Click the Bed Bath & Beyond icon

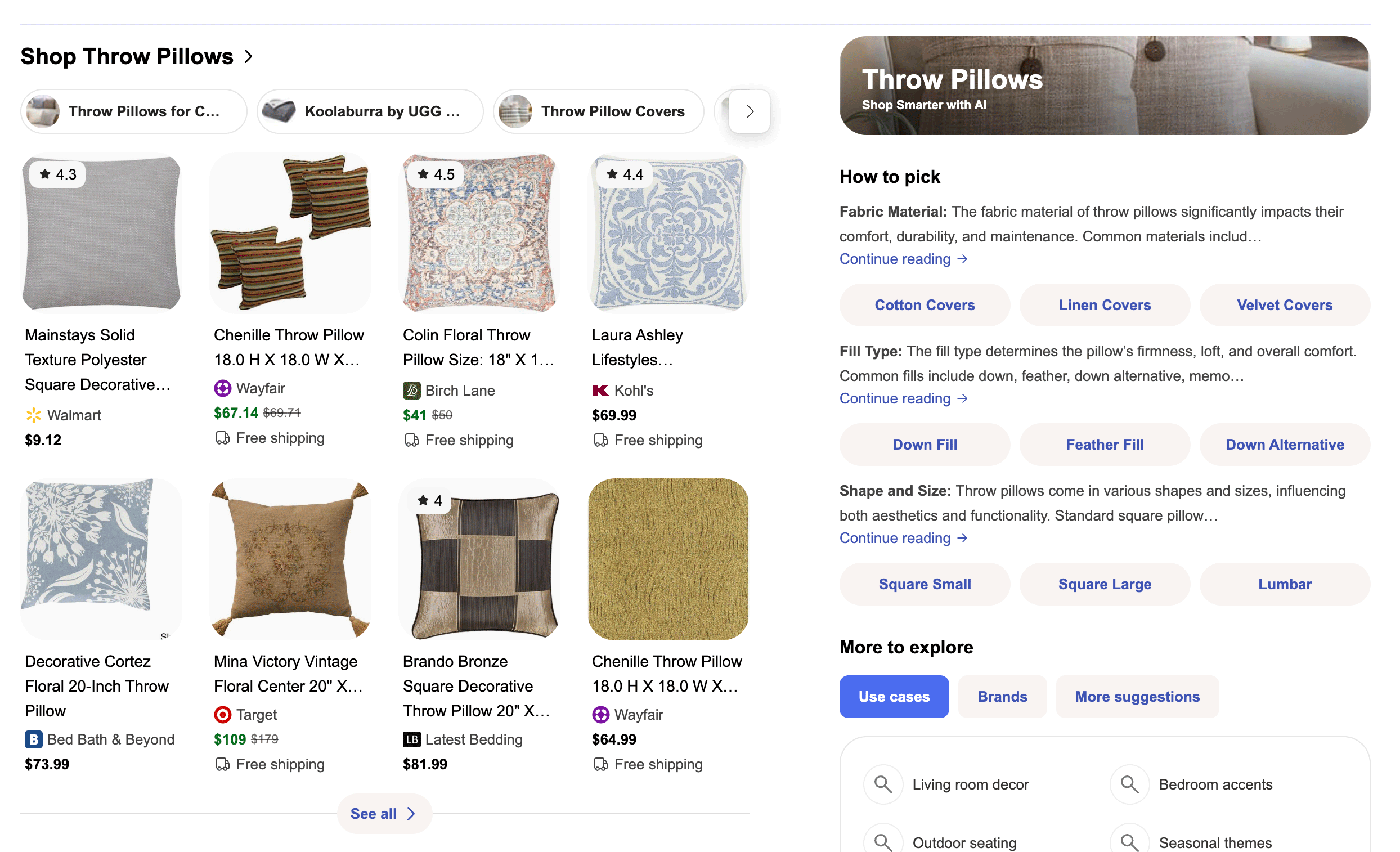click(x=34, y=740)
